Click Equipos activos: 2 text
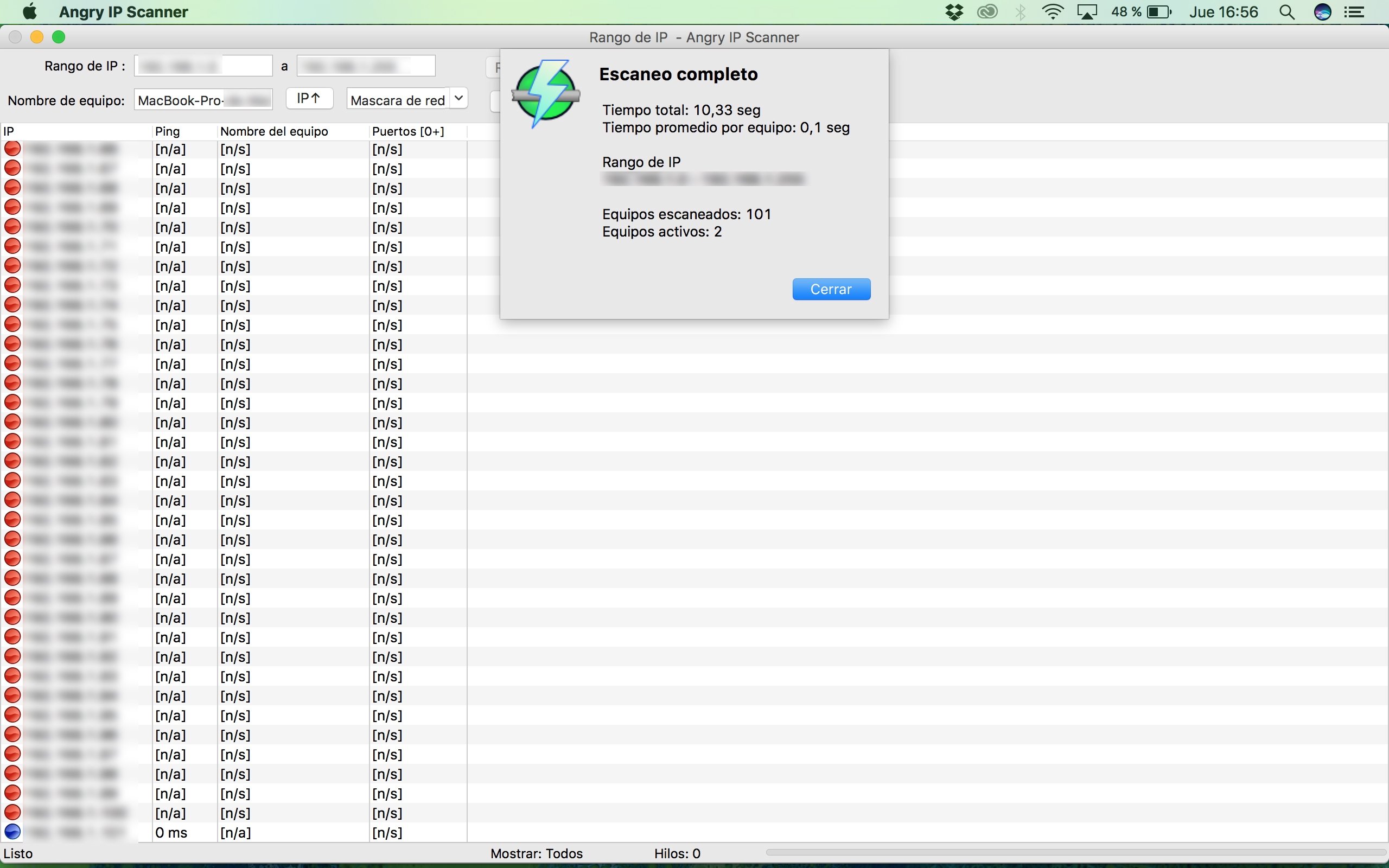Viewport: 1389px width, 868px height. pyautogui.click(x=662, y=232)
